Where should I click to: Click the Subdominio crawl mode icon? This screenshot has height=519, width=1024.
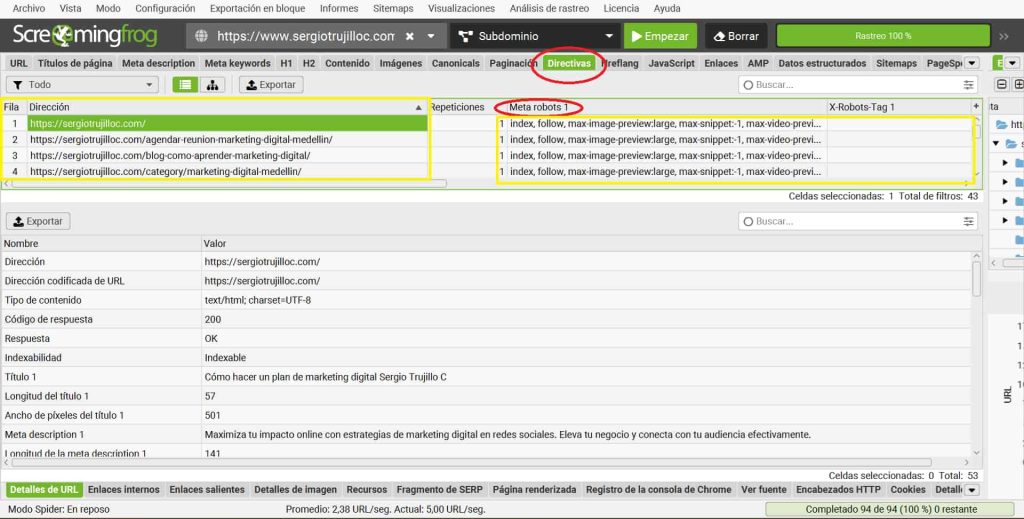(465, 36)
